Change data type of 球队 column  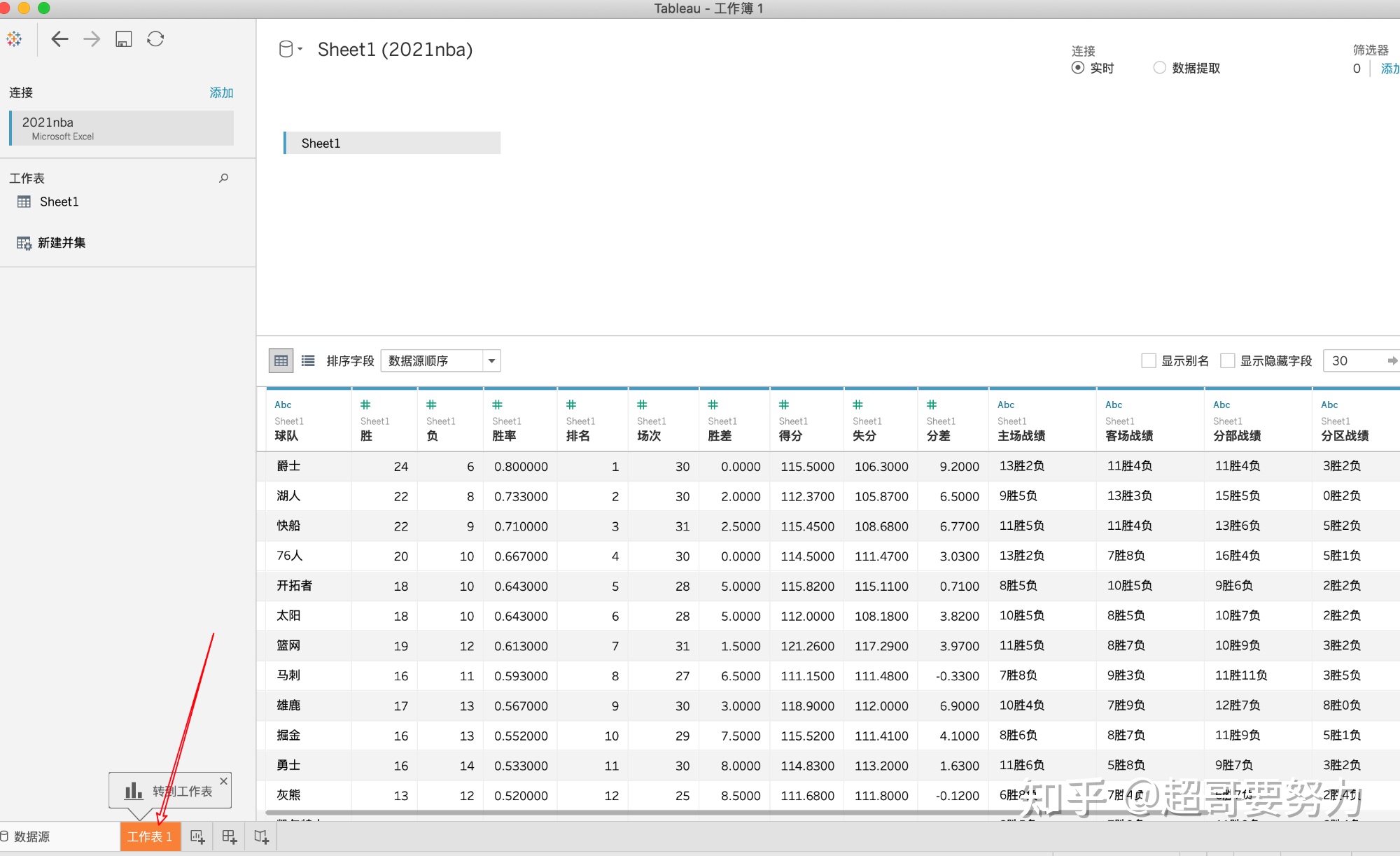coord(283,405)
